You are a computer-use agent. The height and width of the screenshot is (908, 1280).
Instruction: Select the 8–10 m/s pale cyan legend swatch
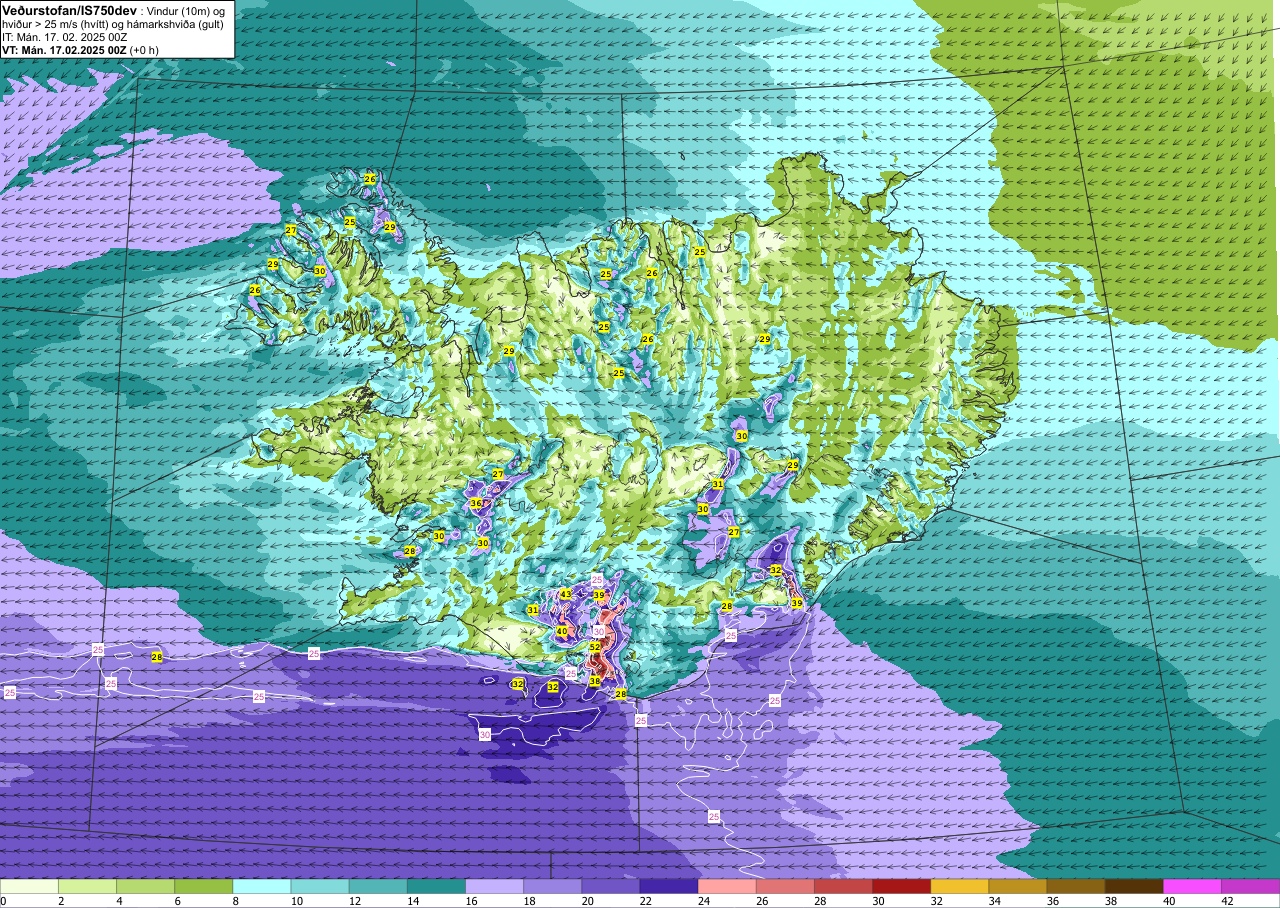click(x=262, y=886)
